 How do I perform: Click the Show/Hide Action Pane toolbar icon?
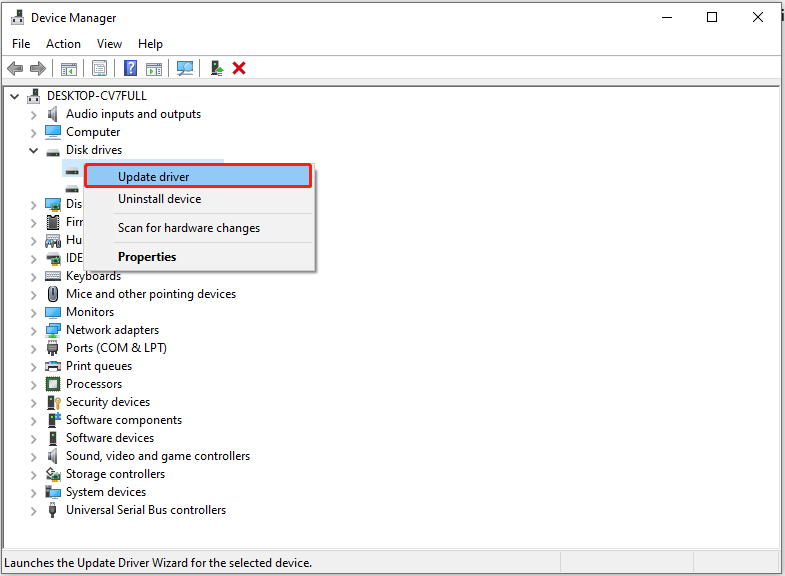(x=154, y=69)
